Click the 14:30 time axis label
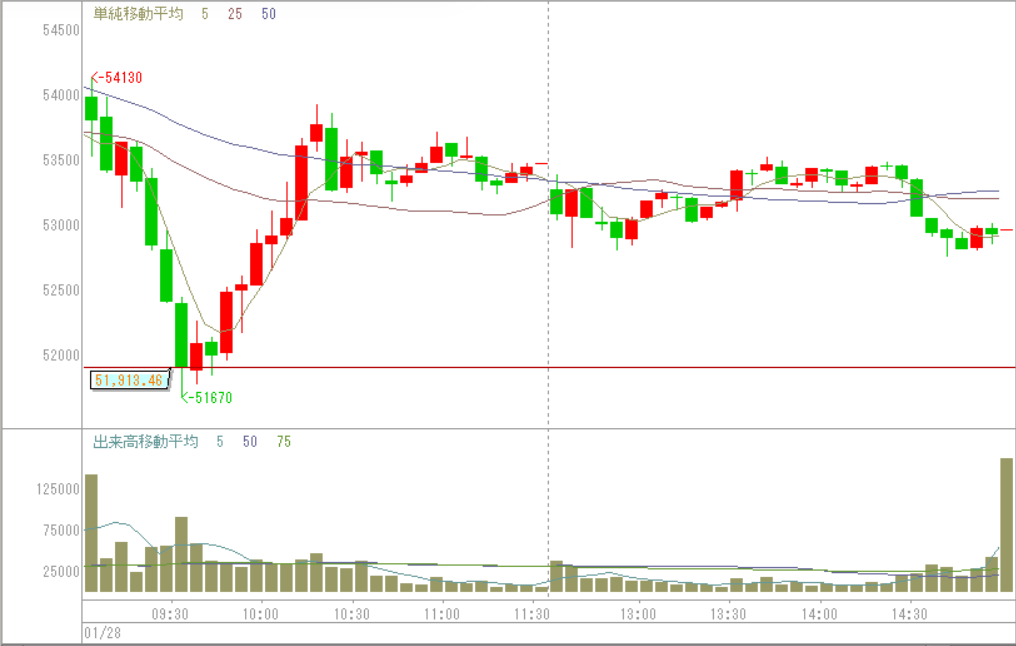1016x646 pixels. tap(909, 614)
